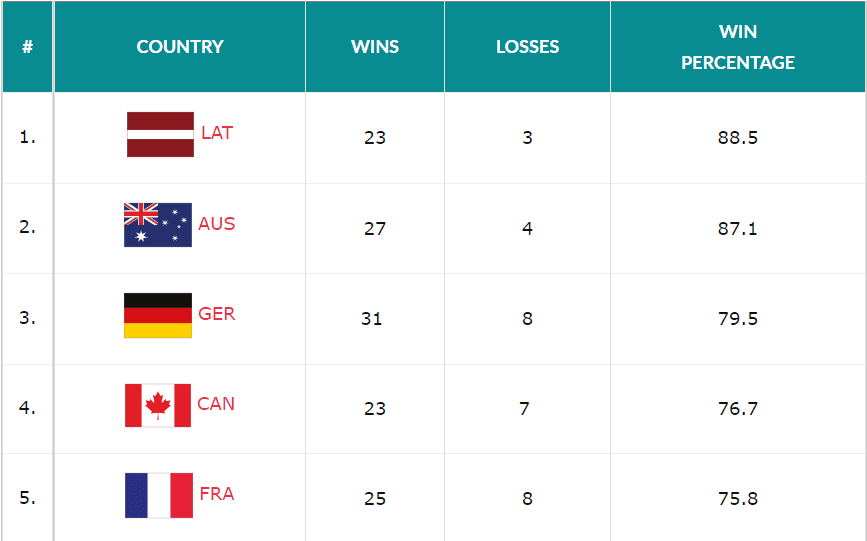Click the # rank column header

27,46
